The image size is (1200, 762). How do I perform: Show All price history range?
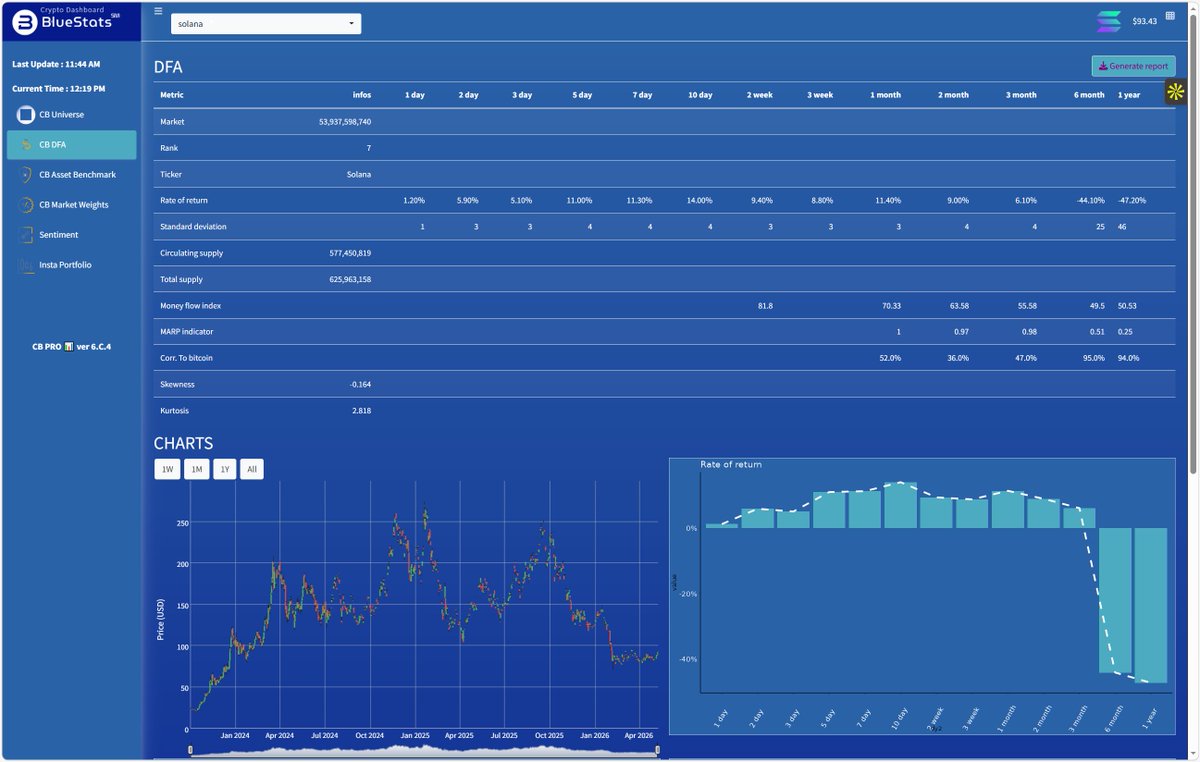tap(252, 469)
